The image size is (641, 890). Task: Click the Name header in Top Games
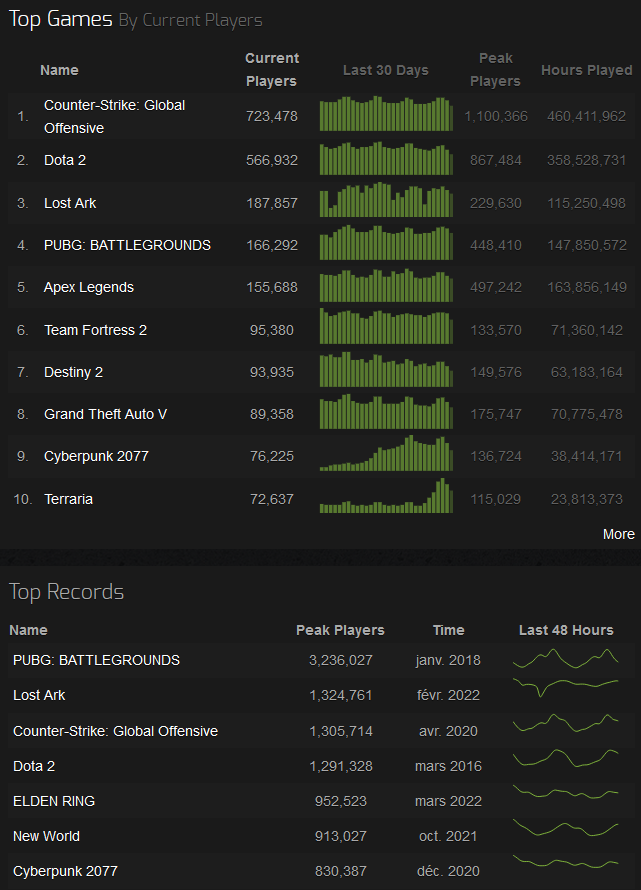point(59,70)
